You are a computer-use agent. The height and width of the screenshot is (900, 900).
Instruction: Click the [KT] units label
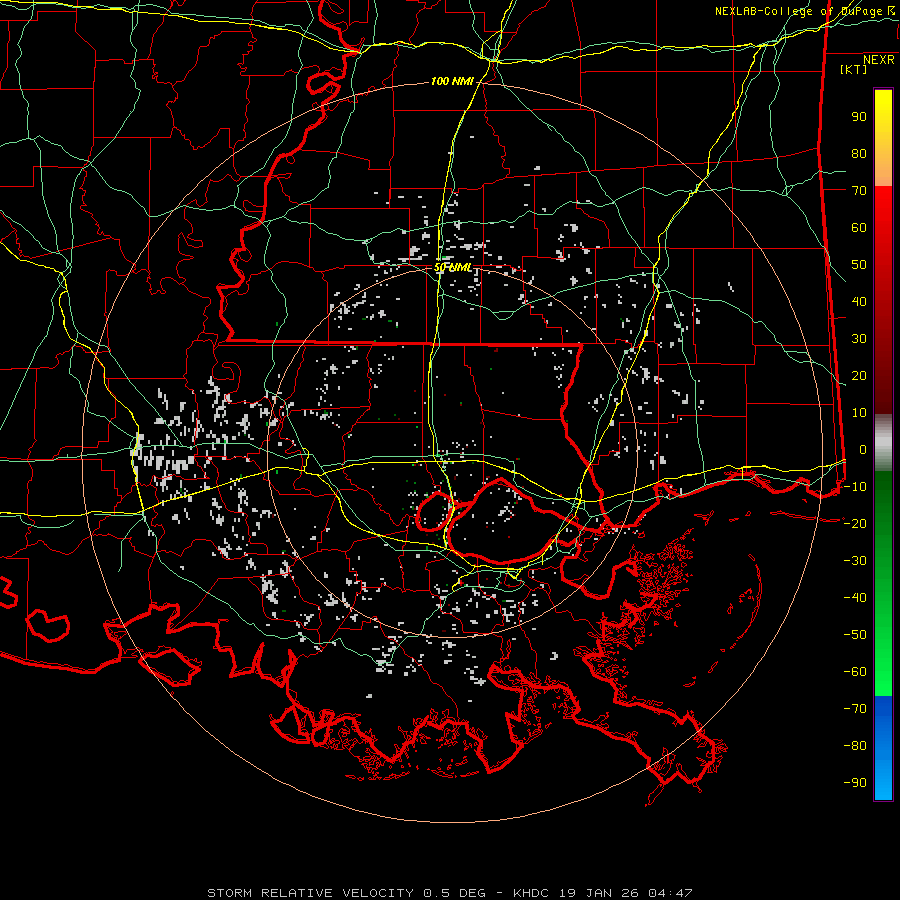click(853, 69)
